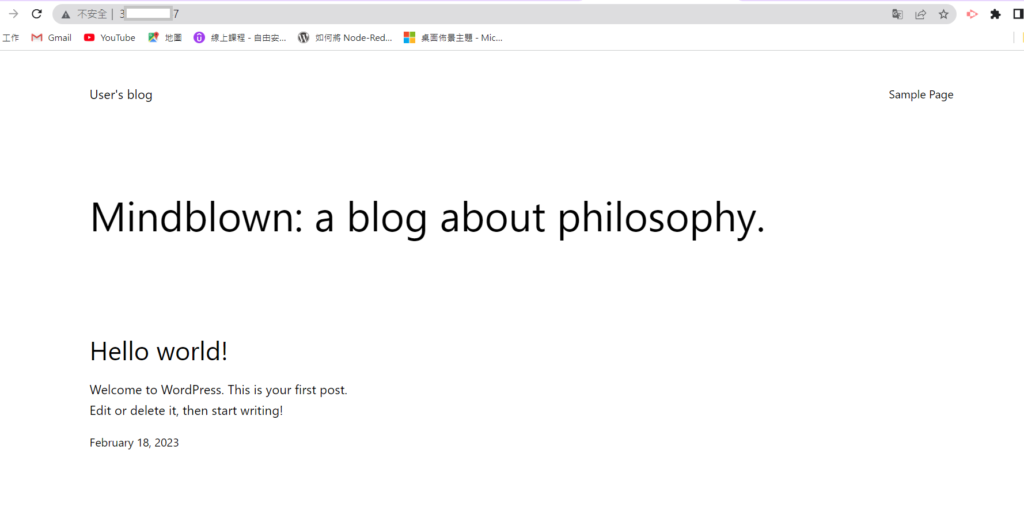Open the Google Maps 地圖 bookmark
The image size is (1024, 530).
click(165, 38)
